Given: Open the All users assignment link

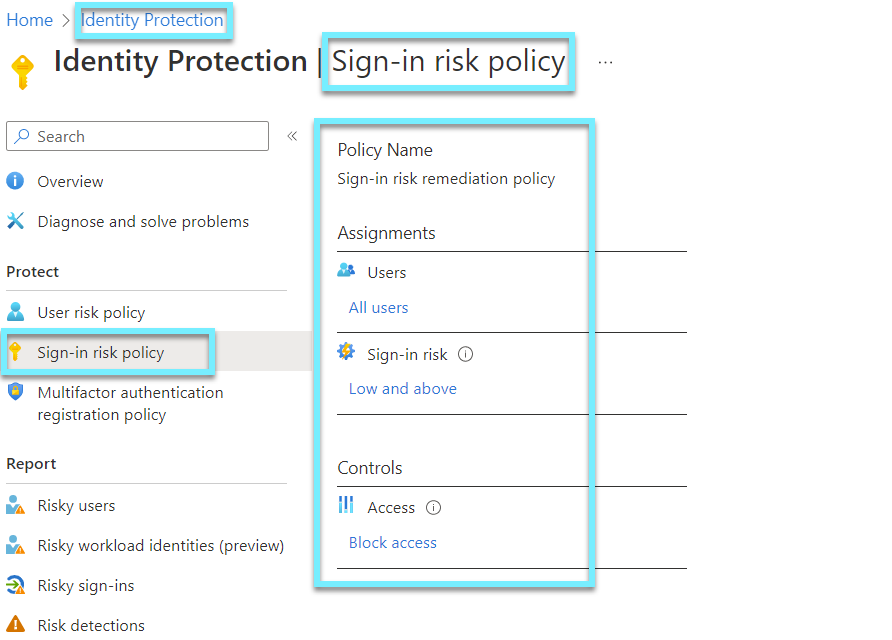Looking at the screenshot, I should point(378,308).
